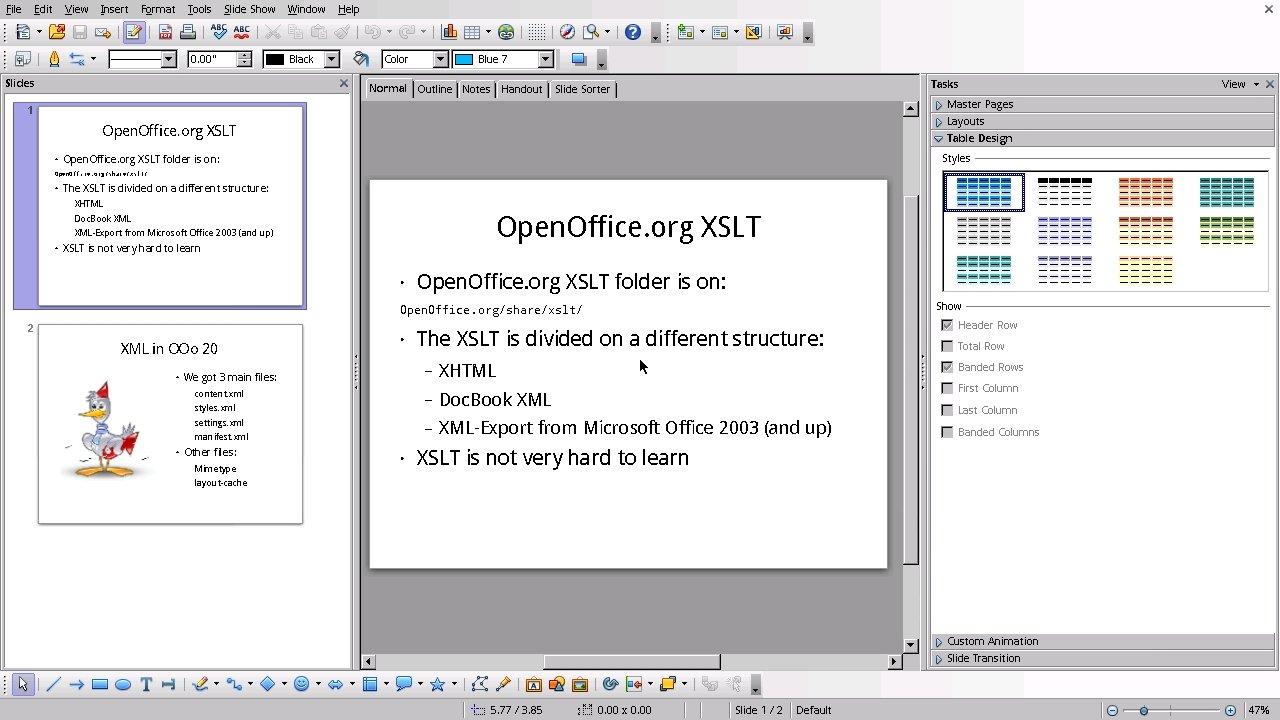Toggle the Banded Columns checkbox
This screenshot has height=720, width=1280.
[947, 432]
